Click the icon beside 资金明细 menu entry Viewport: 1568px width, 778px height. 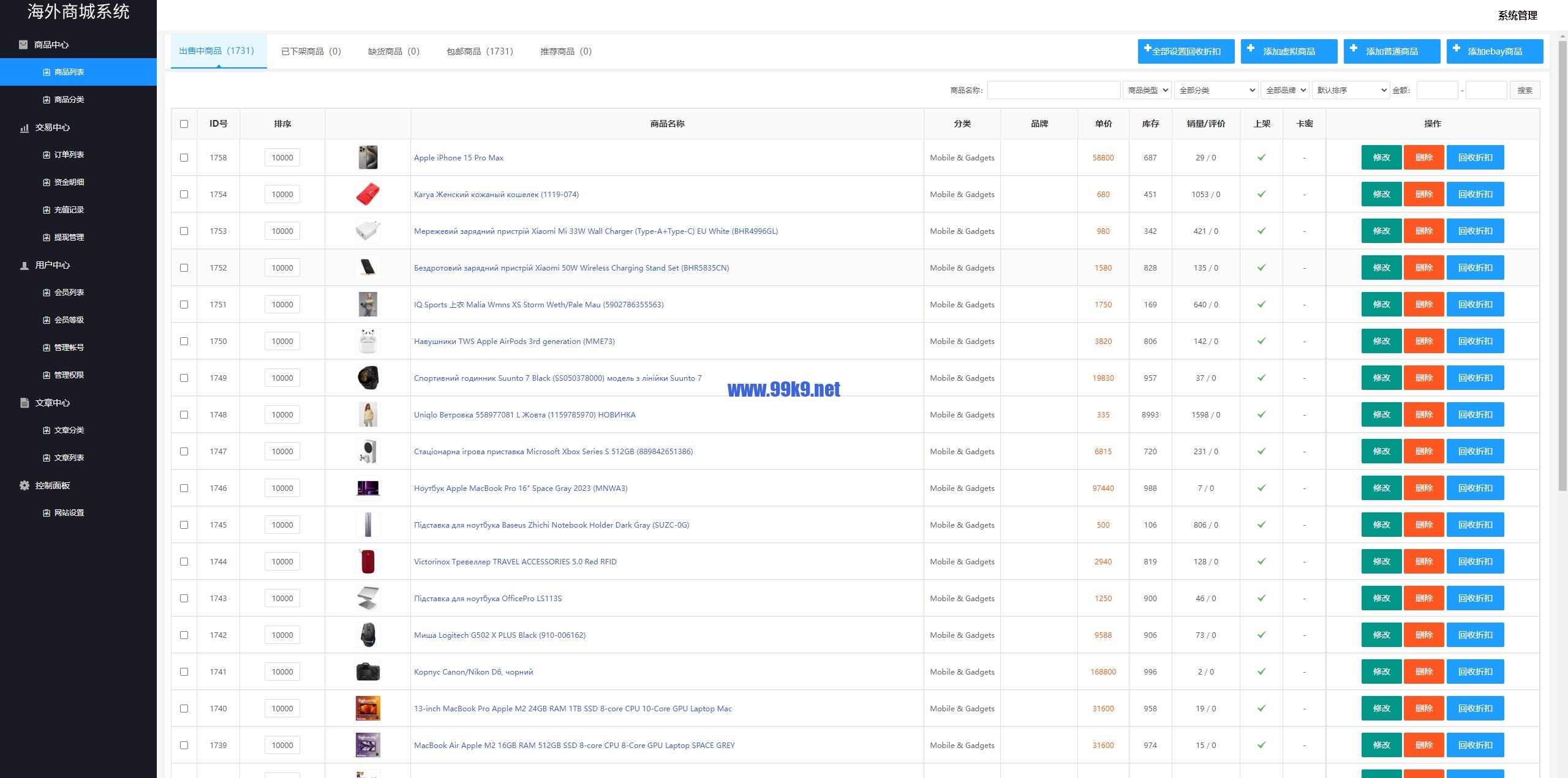click(x=47, y=182)
